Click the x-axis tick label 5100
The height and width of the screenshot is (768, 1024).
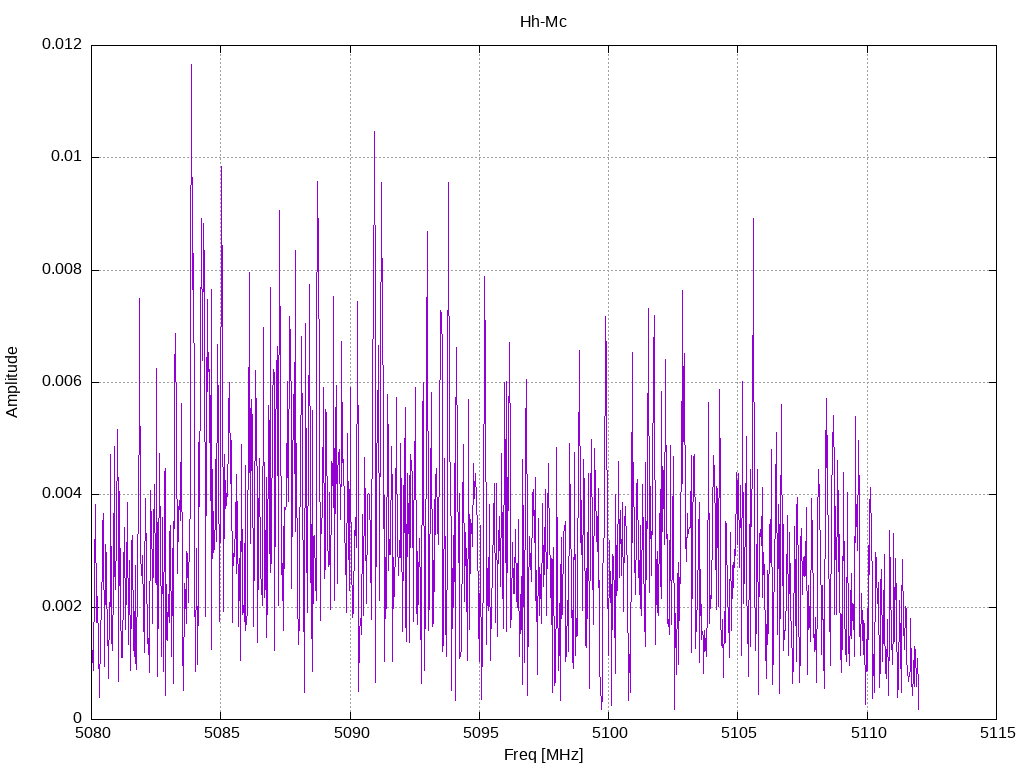pos(609,733)
